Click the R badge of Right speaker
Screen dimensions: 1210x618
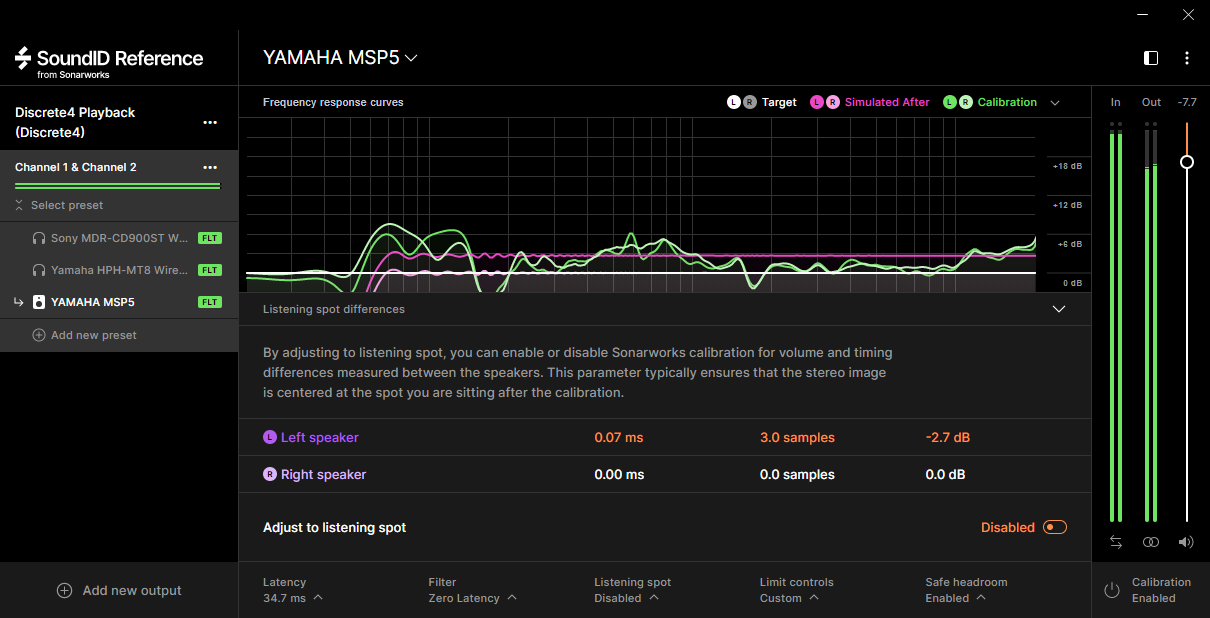(x=270, y=474)
